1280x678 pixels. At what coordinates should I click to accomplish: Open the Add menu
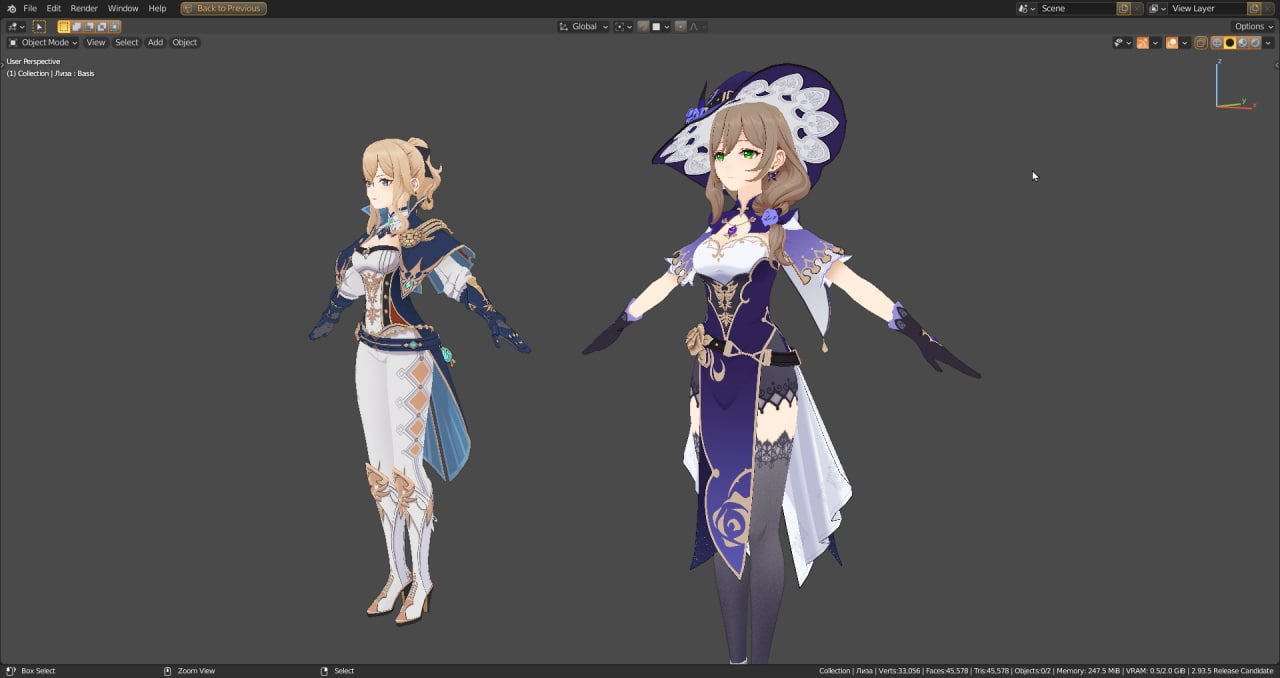tap(155, 43)
